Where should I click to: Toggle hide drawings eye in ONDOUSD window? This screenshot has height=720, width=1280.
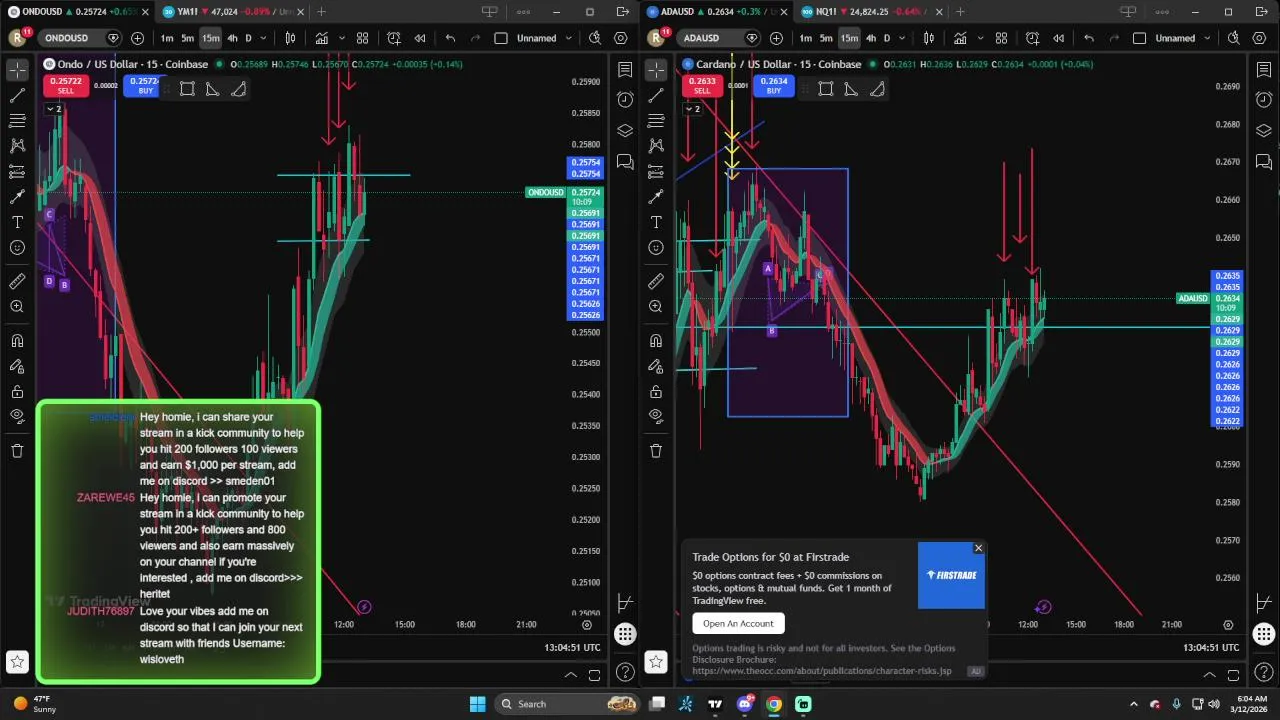click(x=17, y=417)
